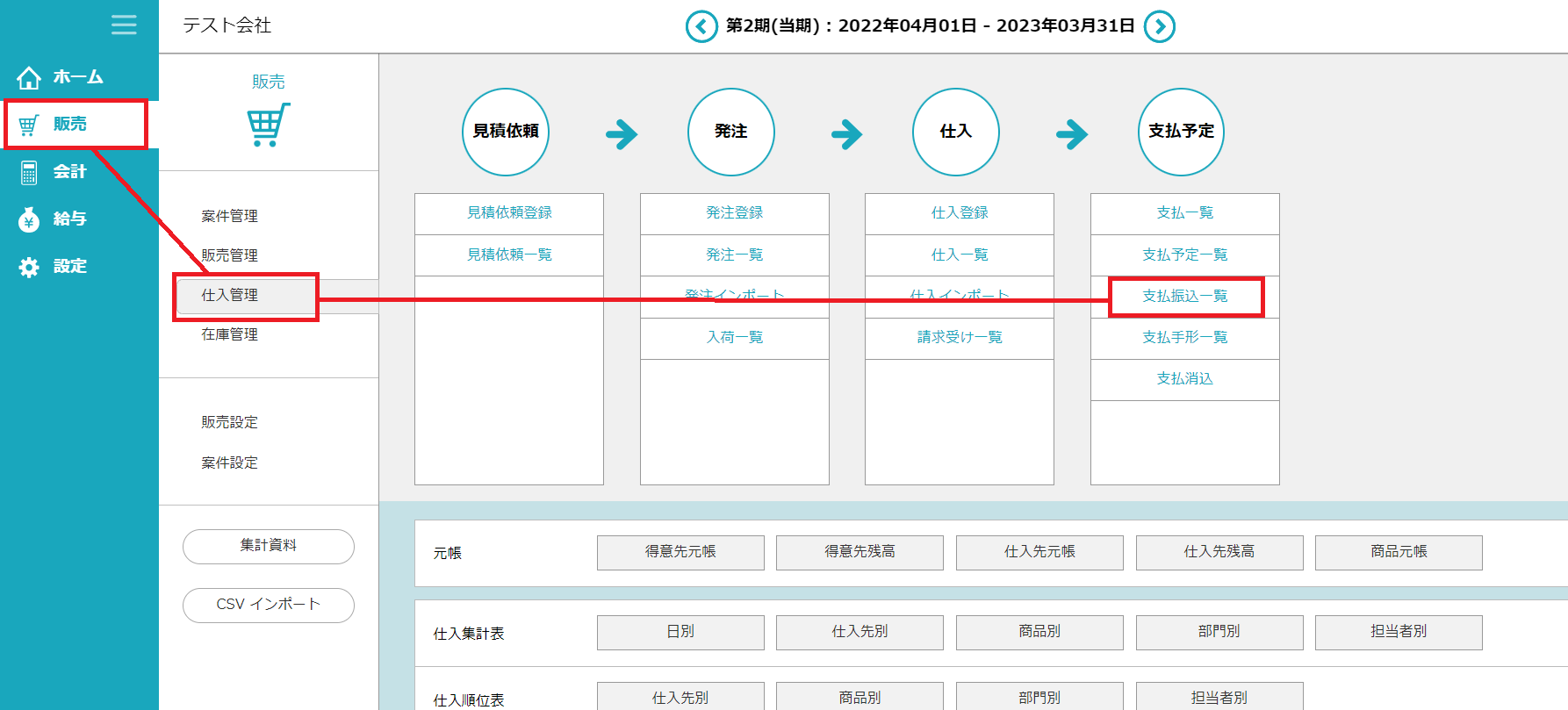Click the Home house icon
The image size is (1568, 710).
tap(29, 78)
